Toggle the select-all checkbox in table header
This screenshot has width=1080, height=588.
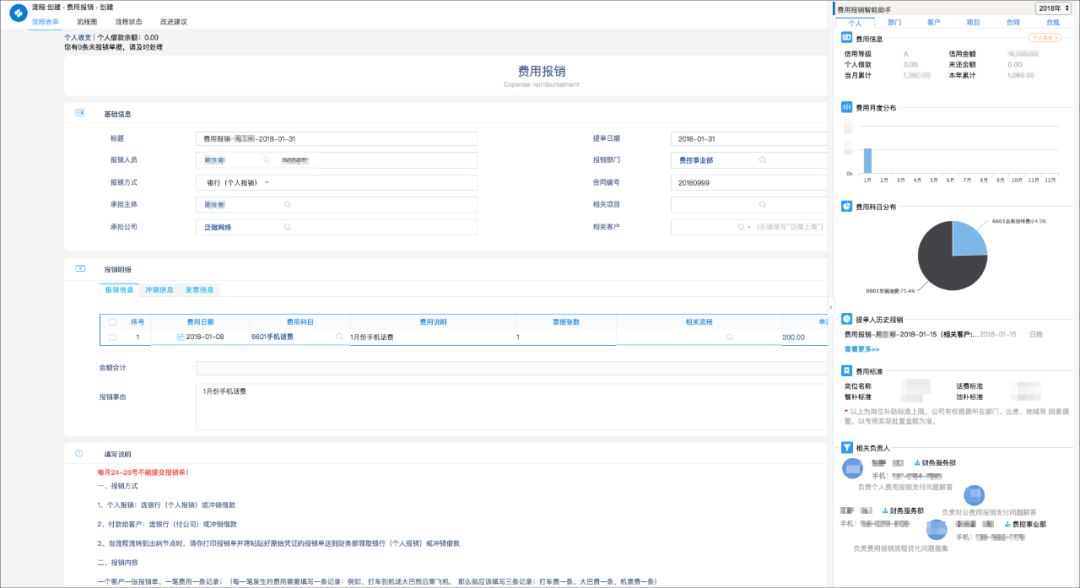pyautogui.click(x=113, y=322)
